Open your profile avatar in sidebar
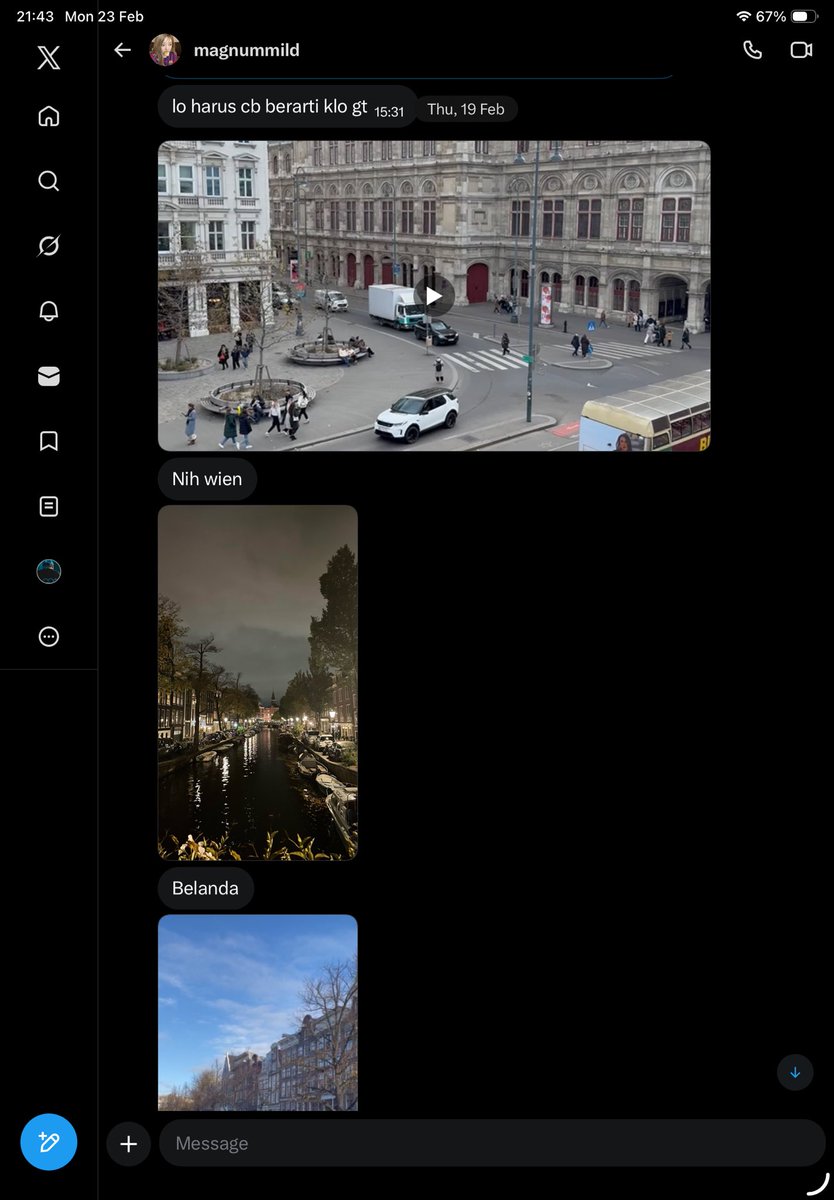The height and width of the screenshot is (1200, 834). click(x=48, y=571)
